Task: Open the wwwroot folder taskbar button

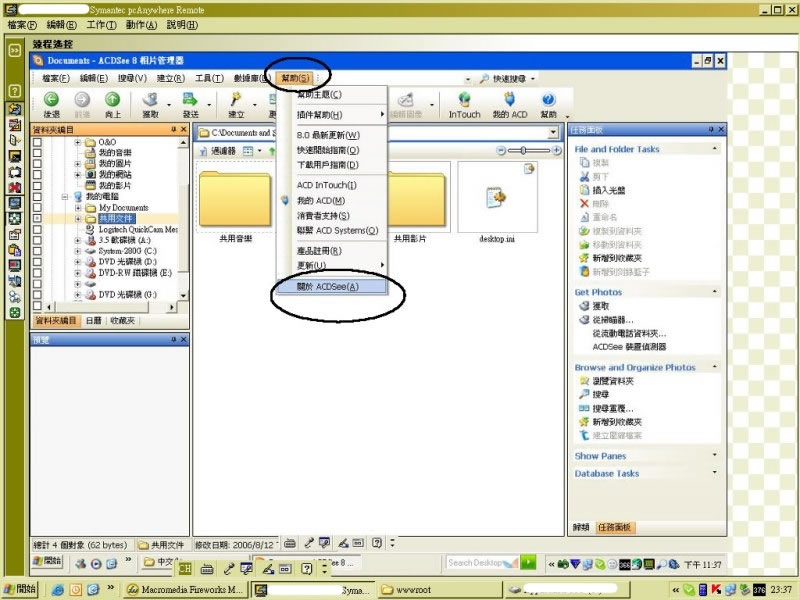Action: [440, 589]
